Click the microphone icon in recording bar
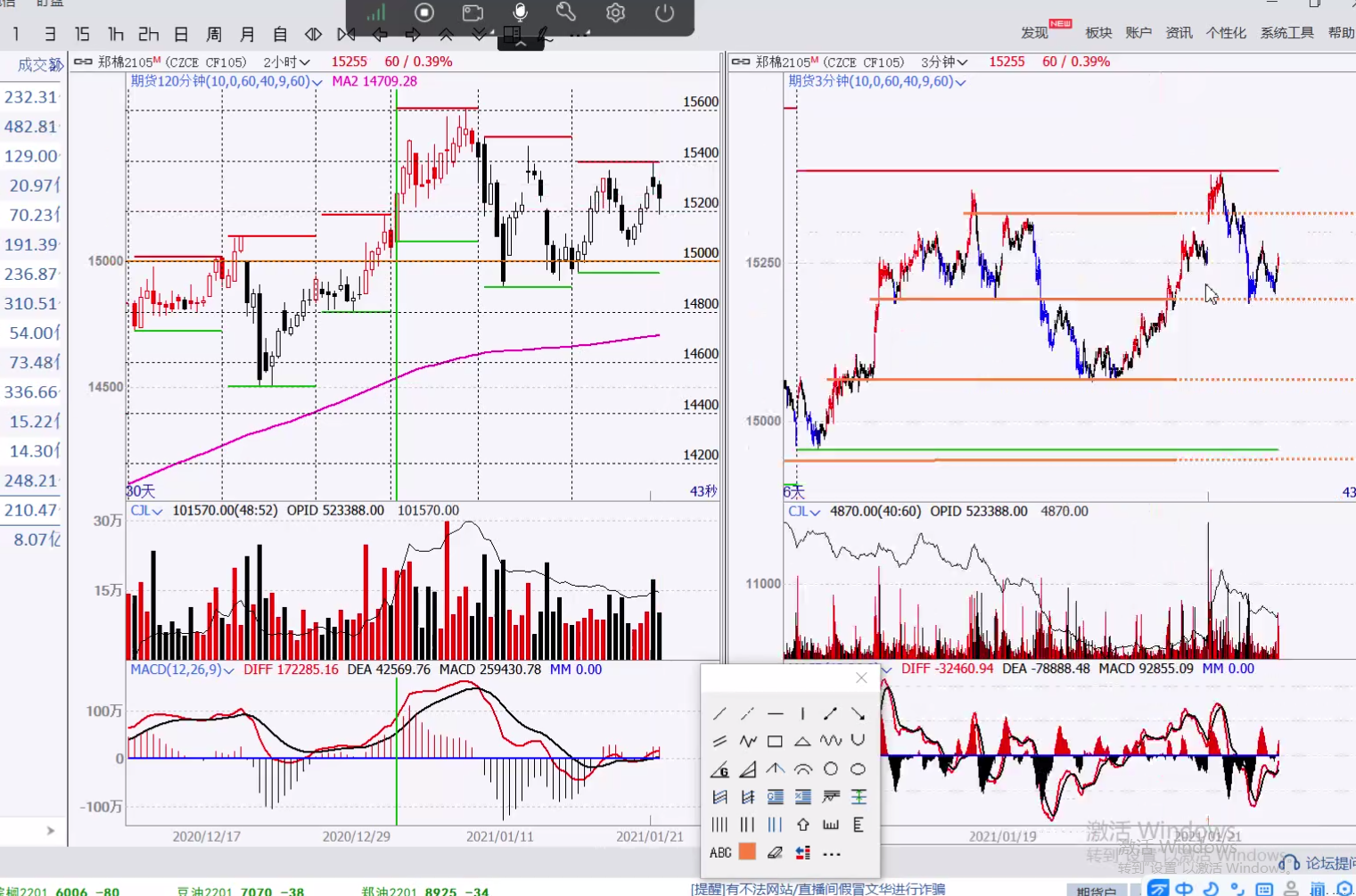The image size is (1356, 896). tap(520, 12)
